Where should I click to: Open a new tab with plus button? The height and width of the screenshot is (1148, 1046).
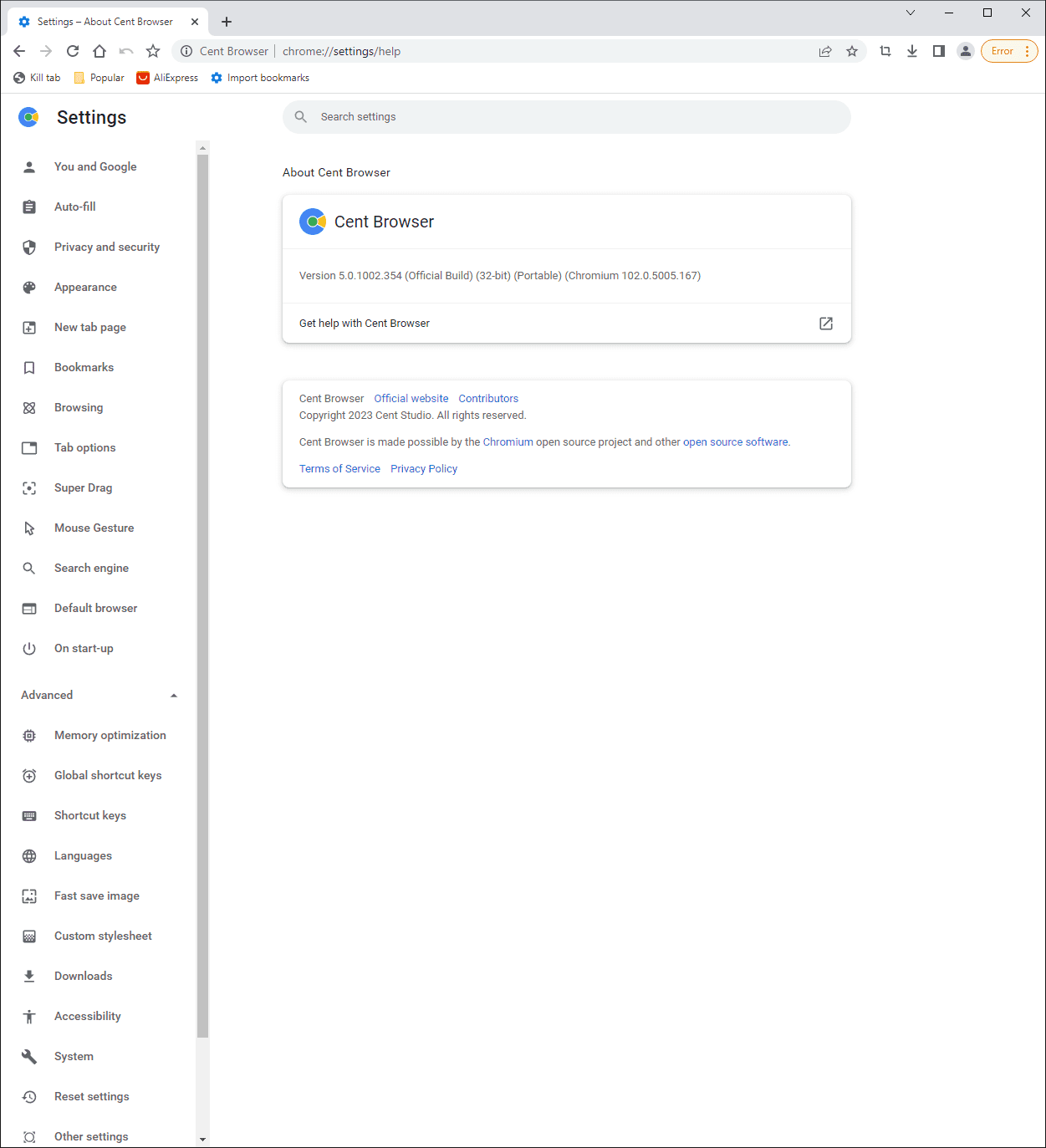(x=227, y=22)
